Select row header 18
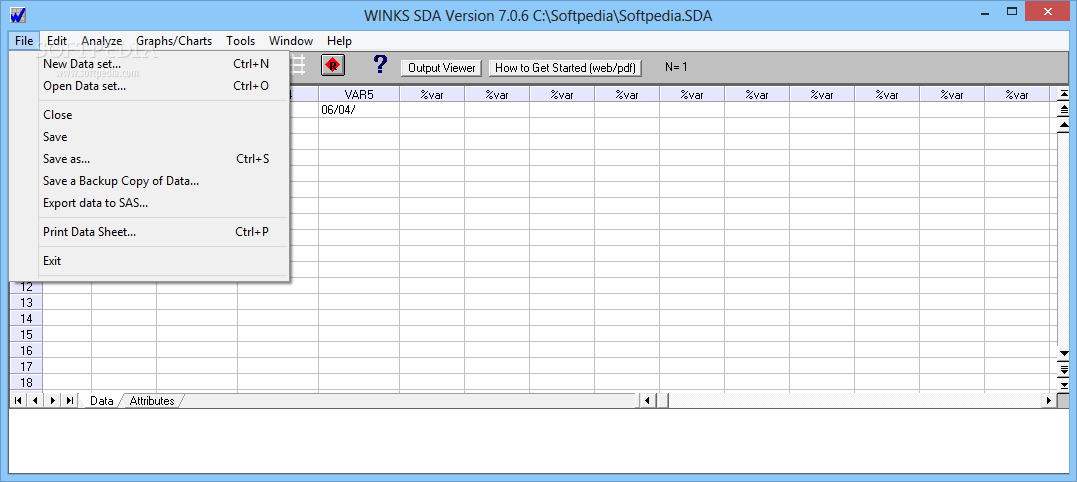Viewport: 1077px width, 482px height. coord(26,382)
